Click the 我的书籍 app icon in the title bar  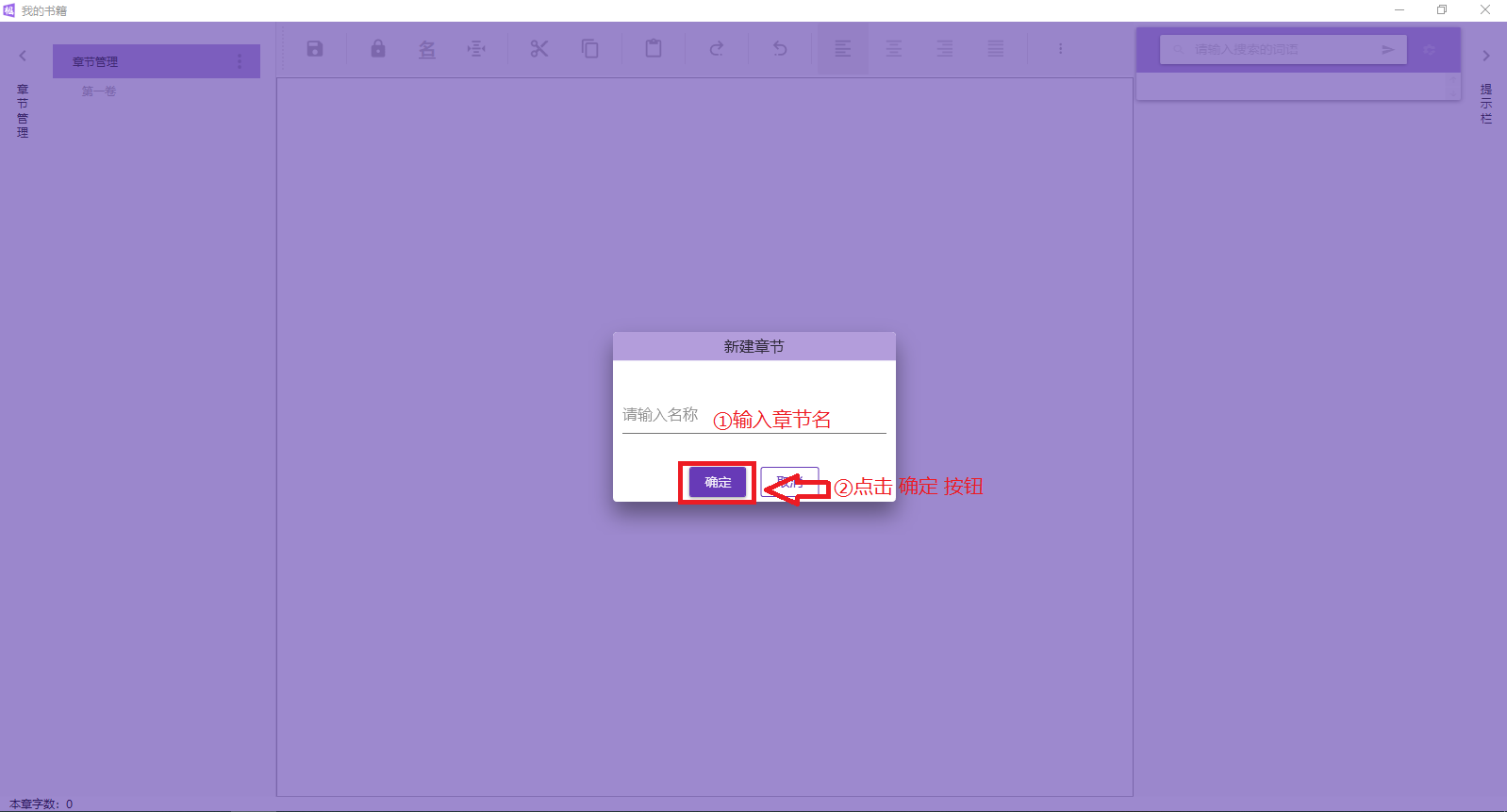[9, 10]
